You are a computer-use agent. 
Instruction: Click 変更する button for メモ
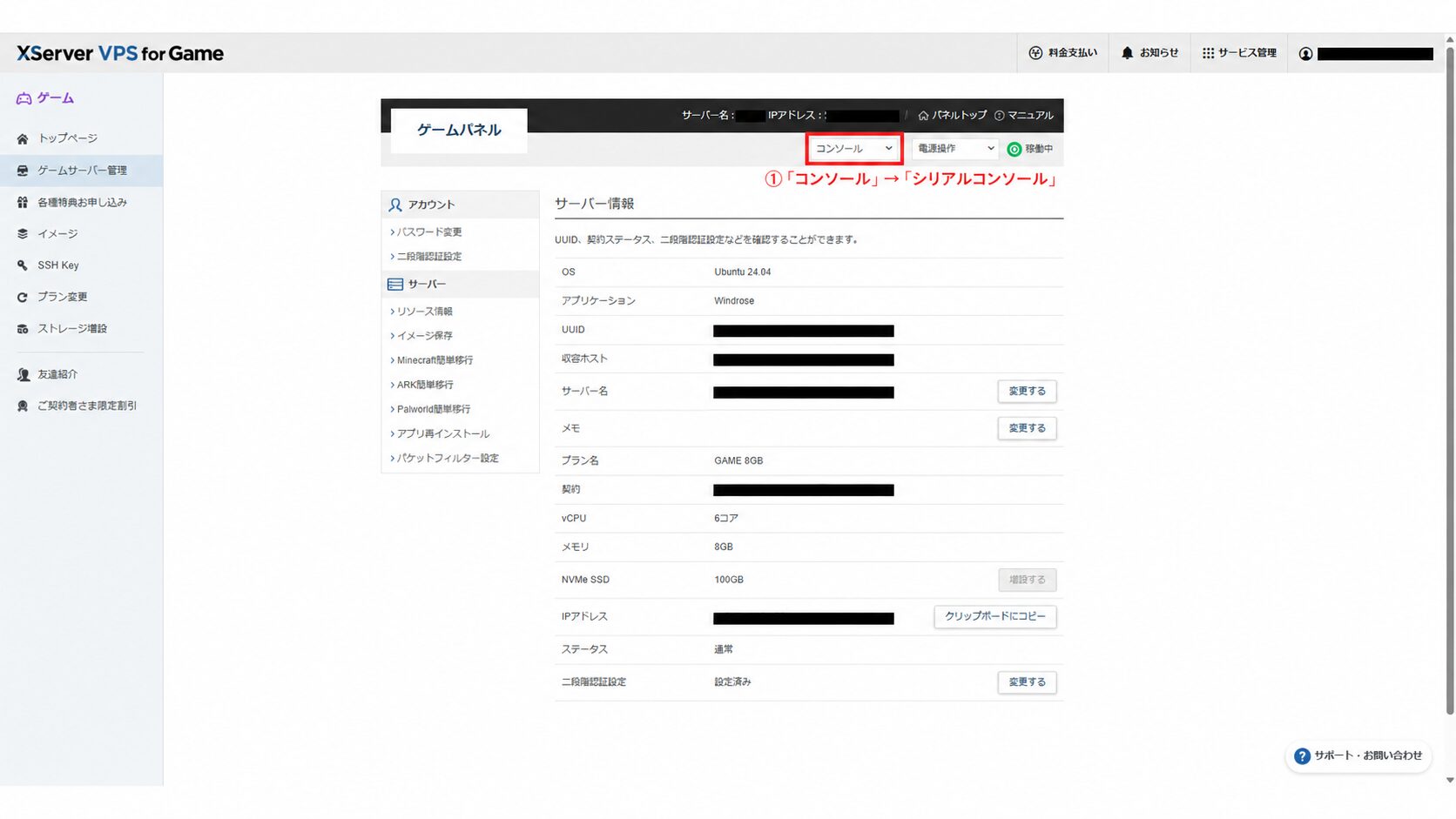[x=1027, y=428]
